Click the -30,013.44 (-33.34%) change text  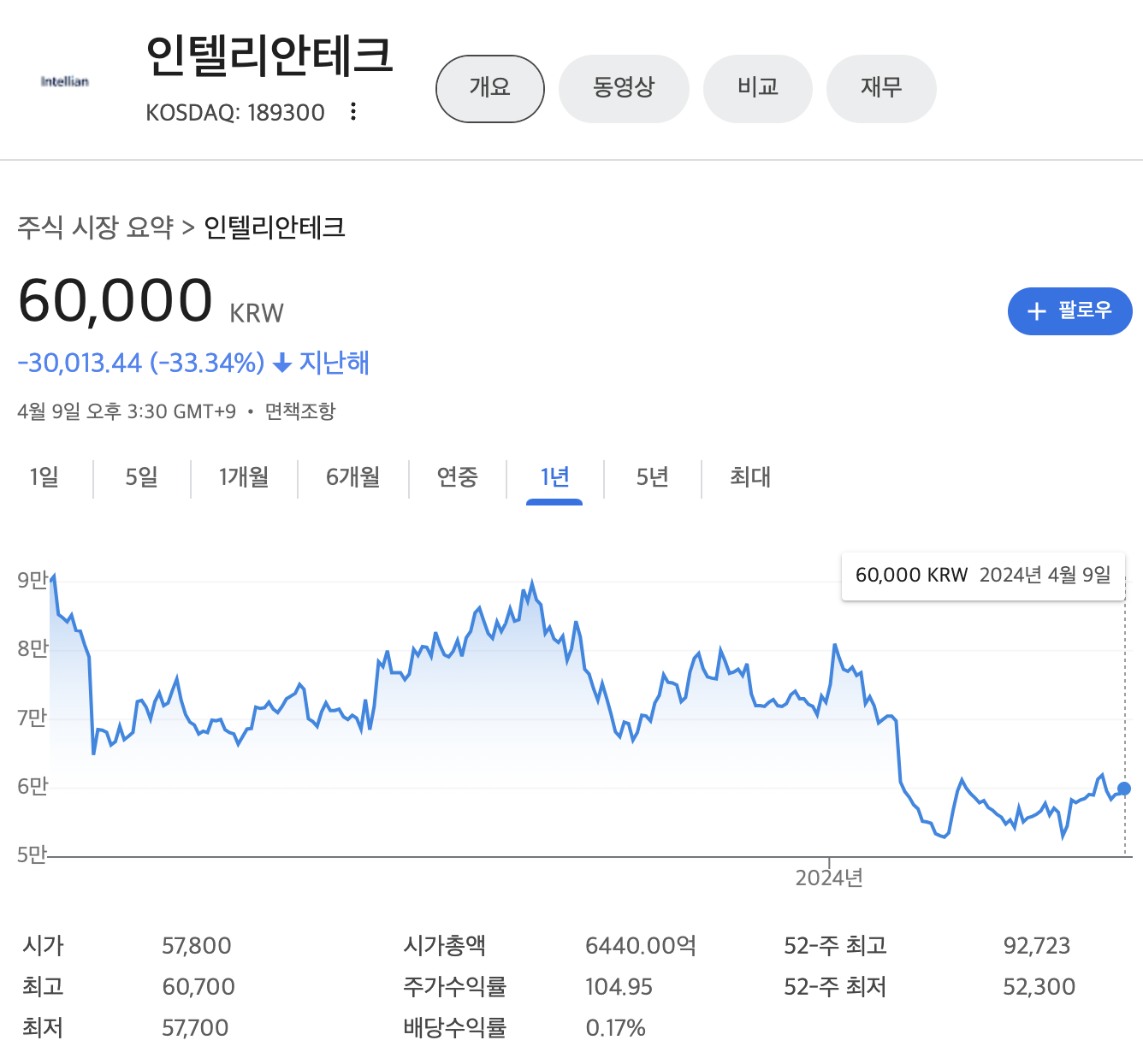tap(141, 363)
